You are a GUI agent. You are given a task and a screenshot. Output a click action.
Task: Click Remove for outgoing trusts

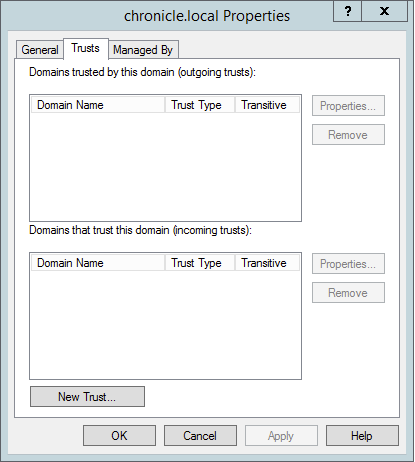click(x=348, y=135)
